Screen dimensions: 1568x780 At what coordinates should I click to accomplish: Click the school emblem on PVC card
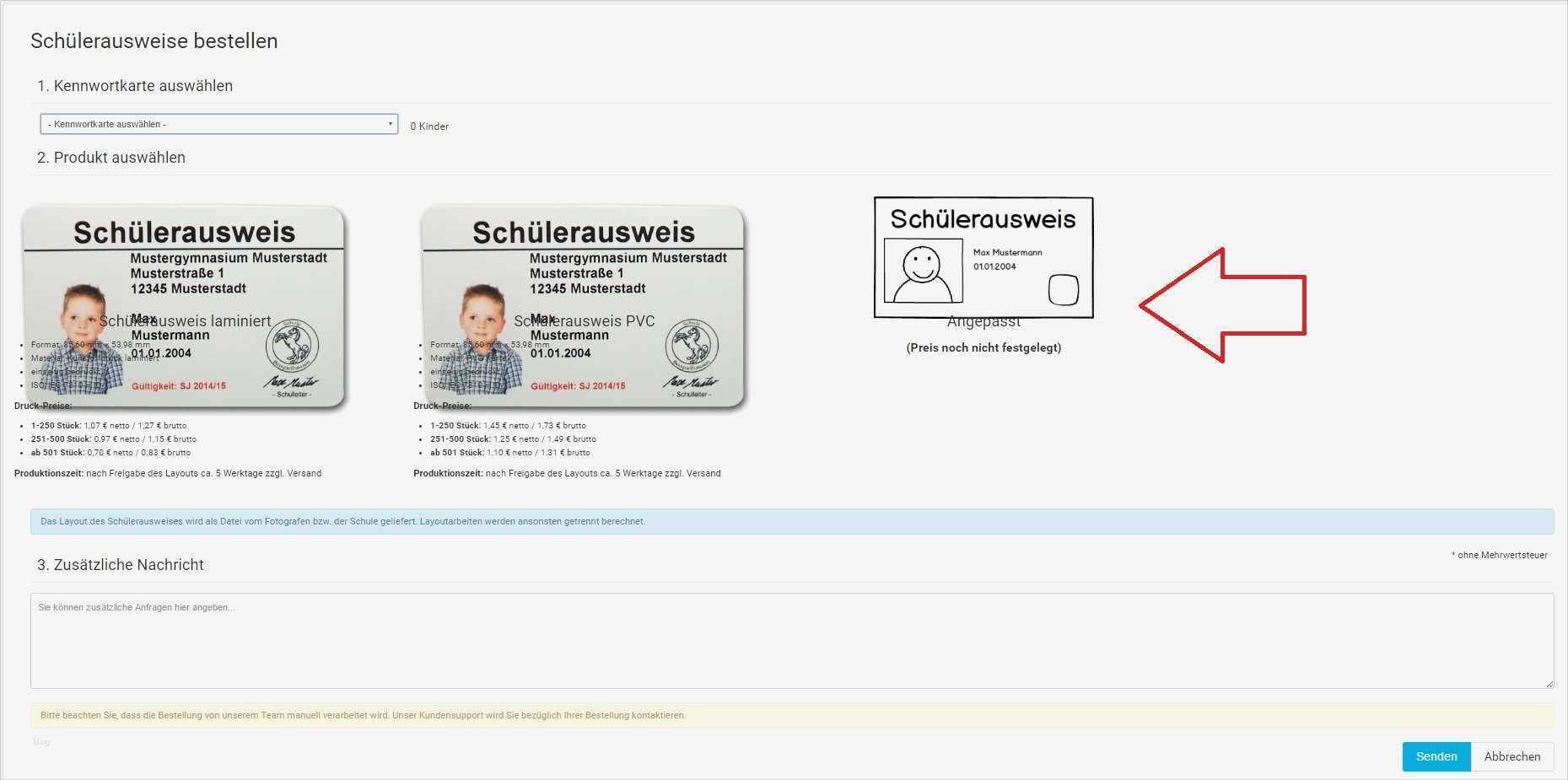point(693,346)
